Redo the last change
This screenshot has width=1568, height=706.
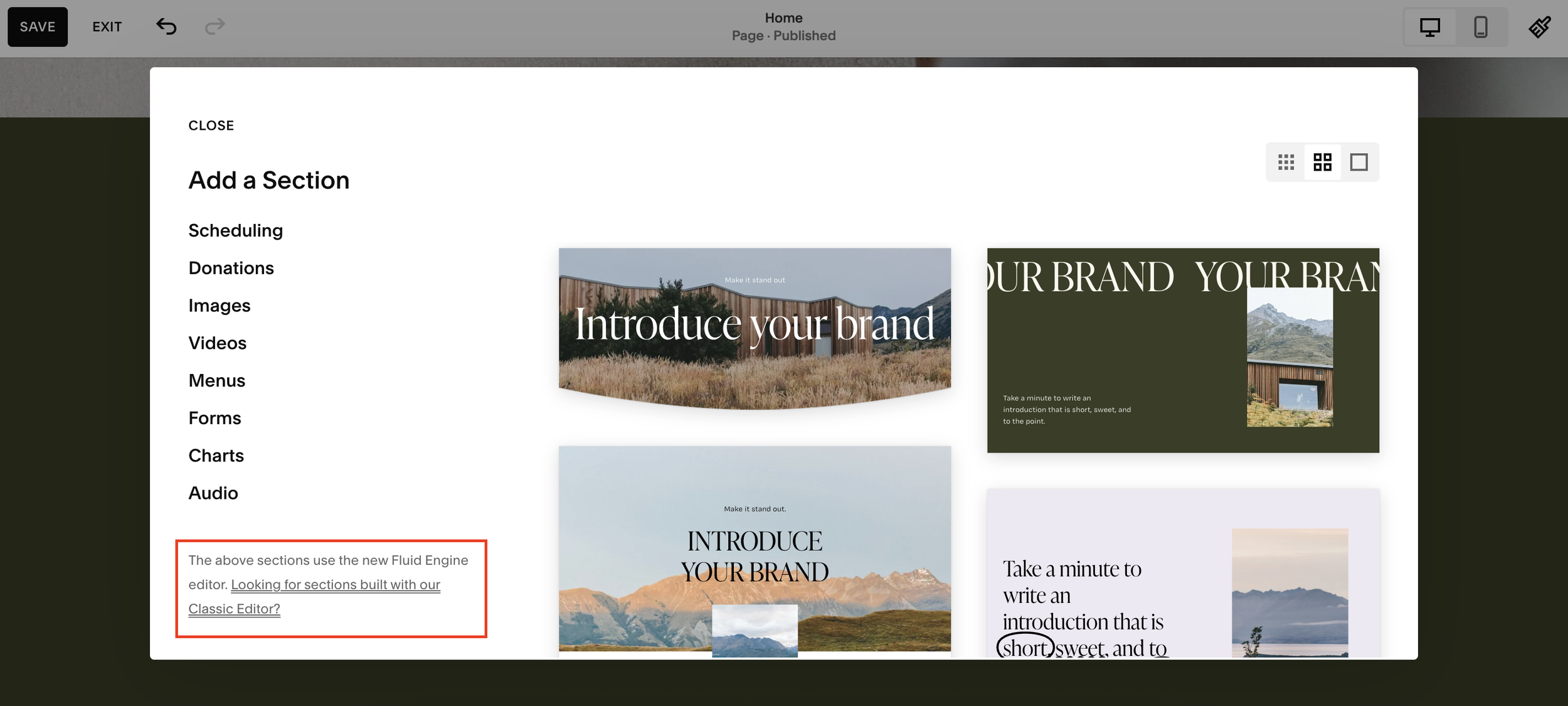(215, 26)
